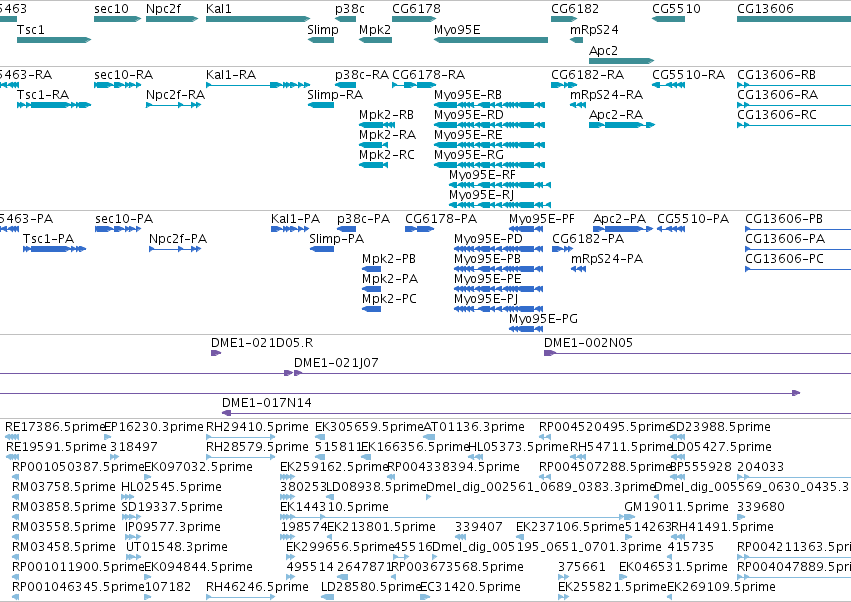The height and width of the screenshot is (602, 851).
Task: Select the Npc2f gene arrow
Action: tap(172, 19)
